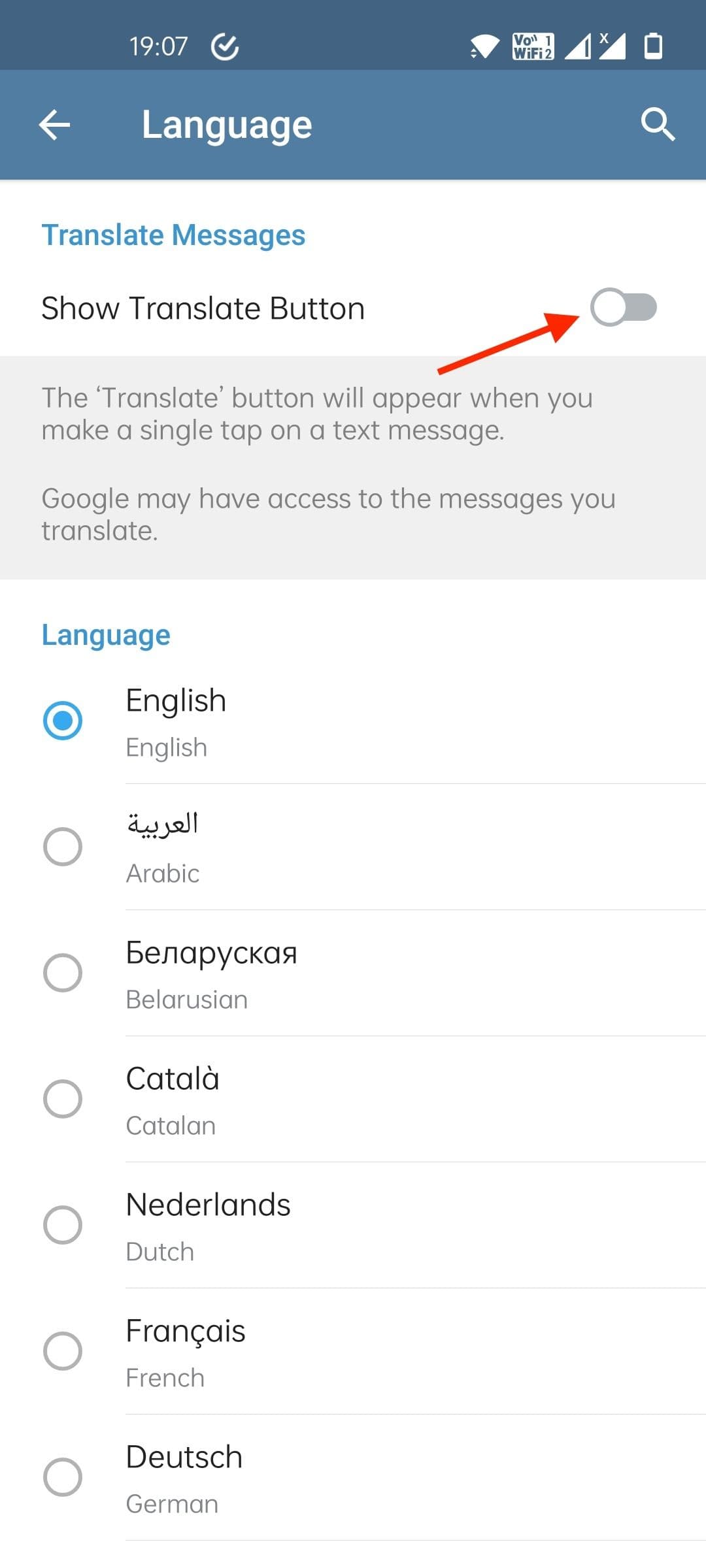
Task: Tap the mobile signal strength icon
Action: [x=578, y=46]
